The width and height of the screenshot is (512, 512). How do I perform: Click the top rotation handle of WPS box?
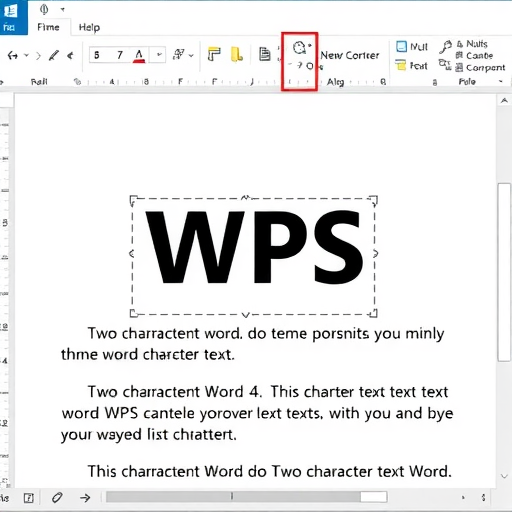(x=246, y=198)
